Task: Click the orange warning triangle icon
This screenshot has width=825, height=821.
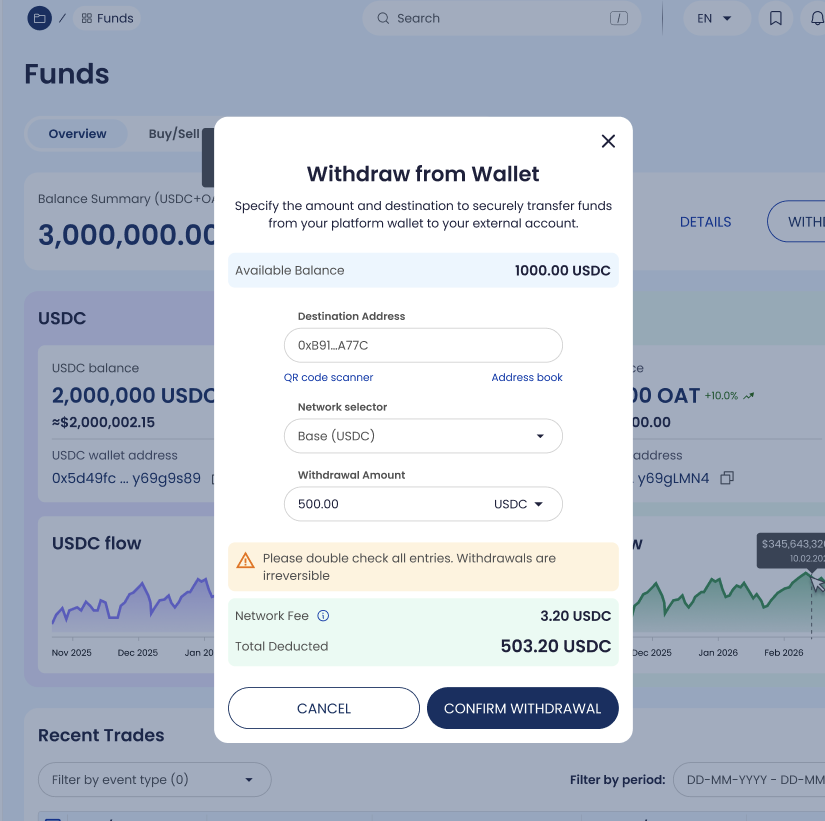Action: tap(245, 560)
